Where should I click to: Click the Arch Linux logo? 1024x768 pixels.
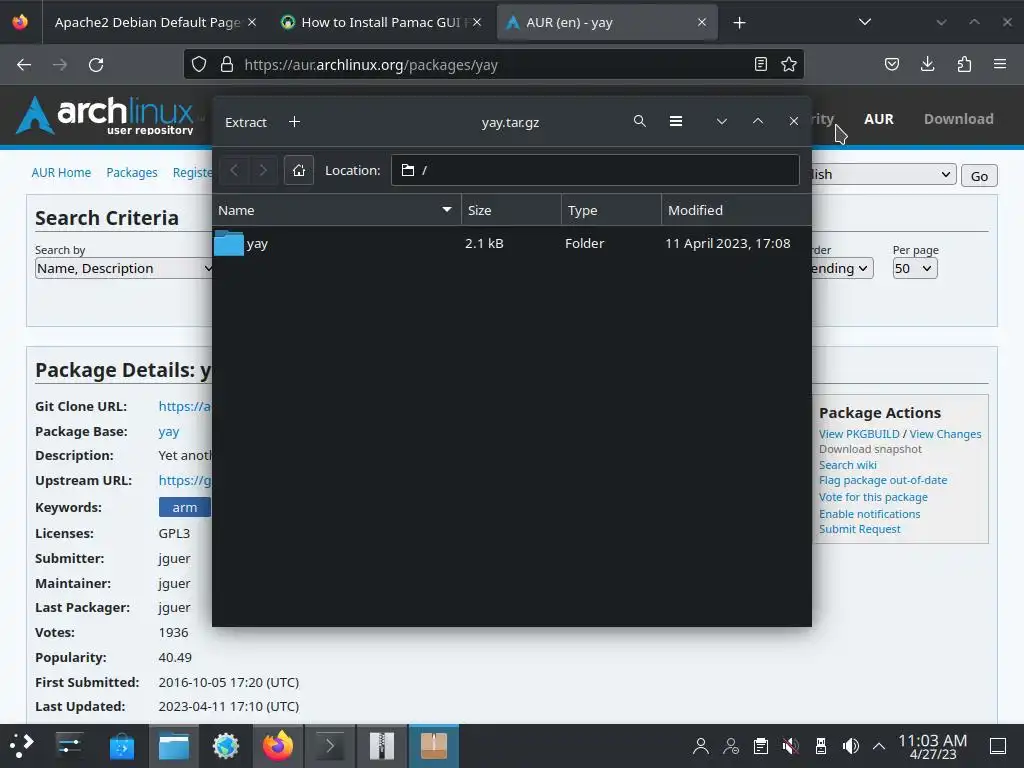[105, 116]
